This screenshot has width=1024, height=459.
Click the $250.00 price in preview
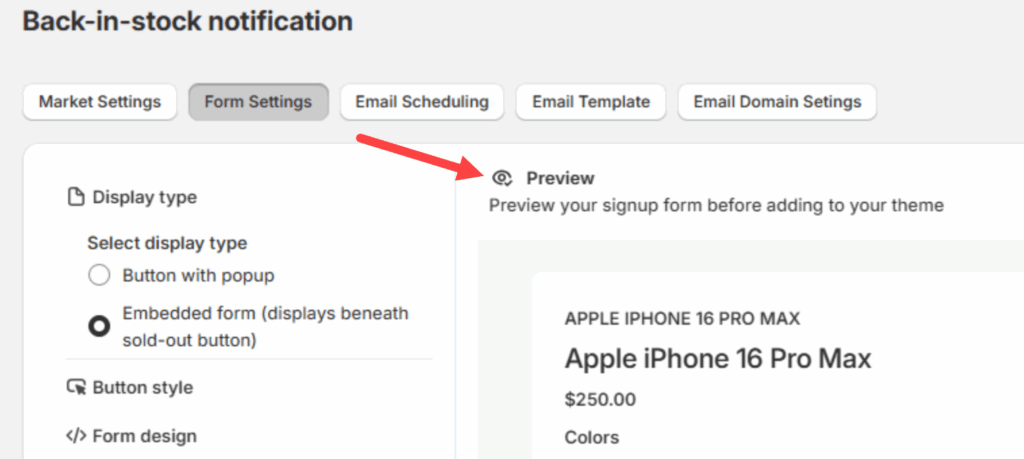(600, 400)
